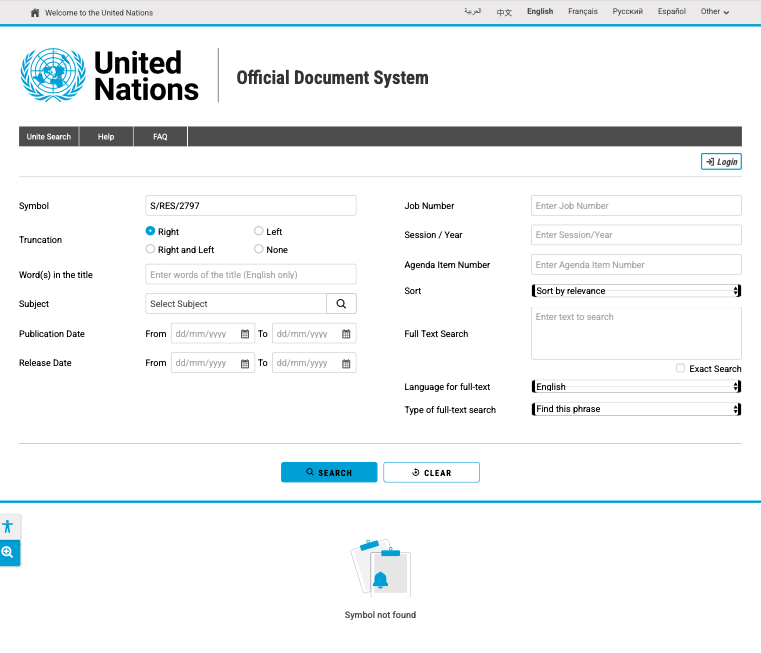This screenshot has height=653, width=761.
Task: Click the Select Subject field
Action: pos(236,303)
